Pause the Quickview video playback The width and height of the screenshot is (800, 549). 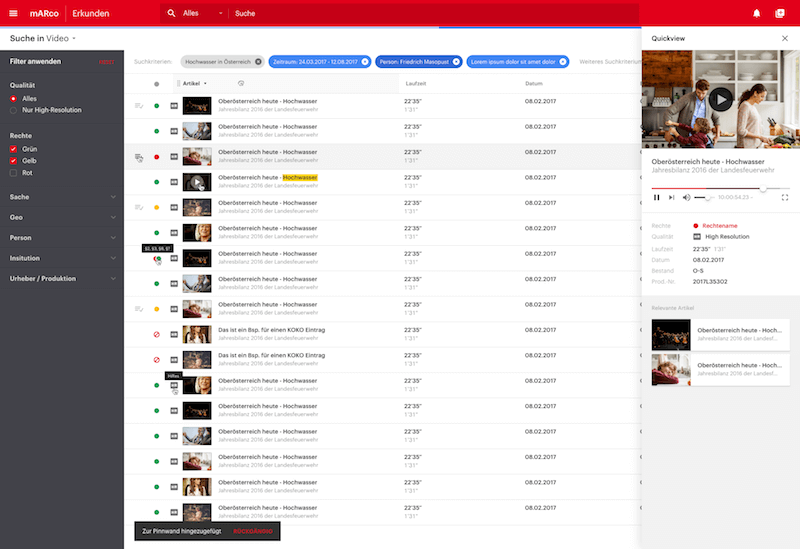pos(657,197)
